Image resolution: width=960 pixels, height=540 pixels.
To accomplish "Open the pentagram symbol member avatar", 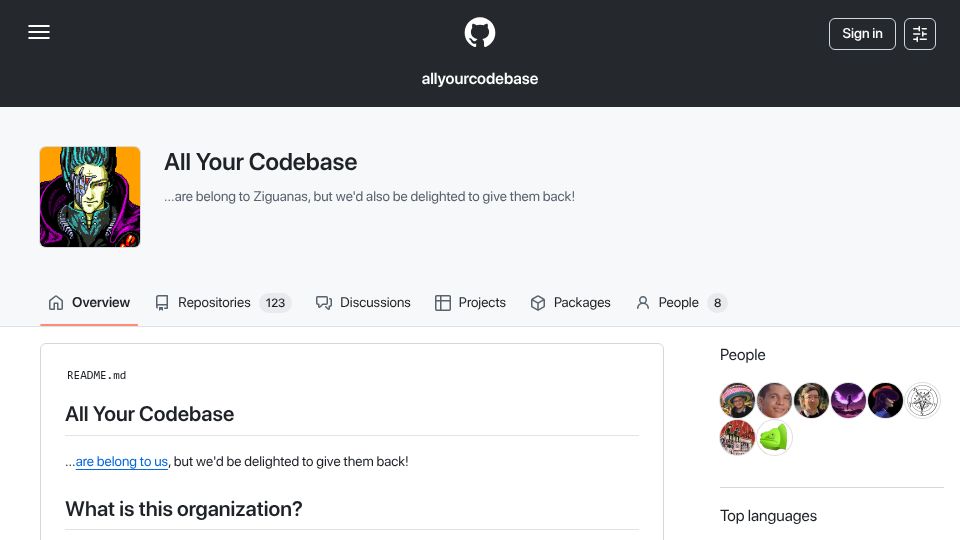I will tap(922, 400).
